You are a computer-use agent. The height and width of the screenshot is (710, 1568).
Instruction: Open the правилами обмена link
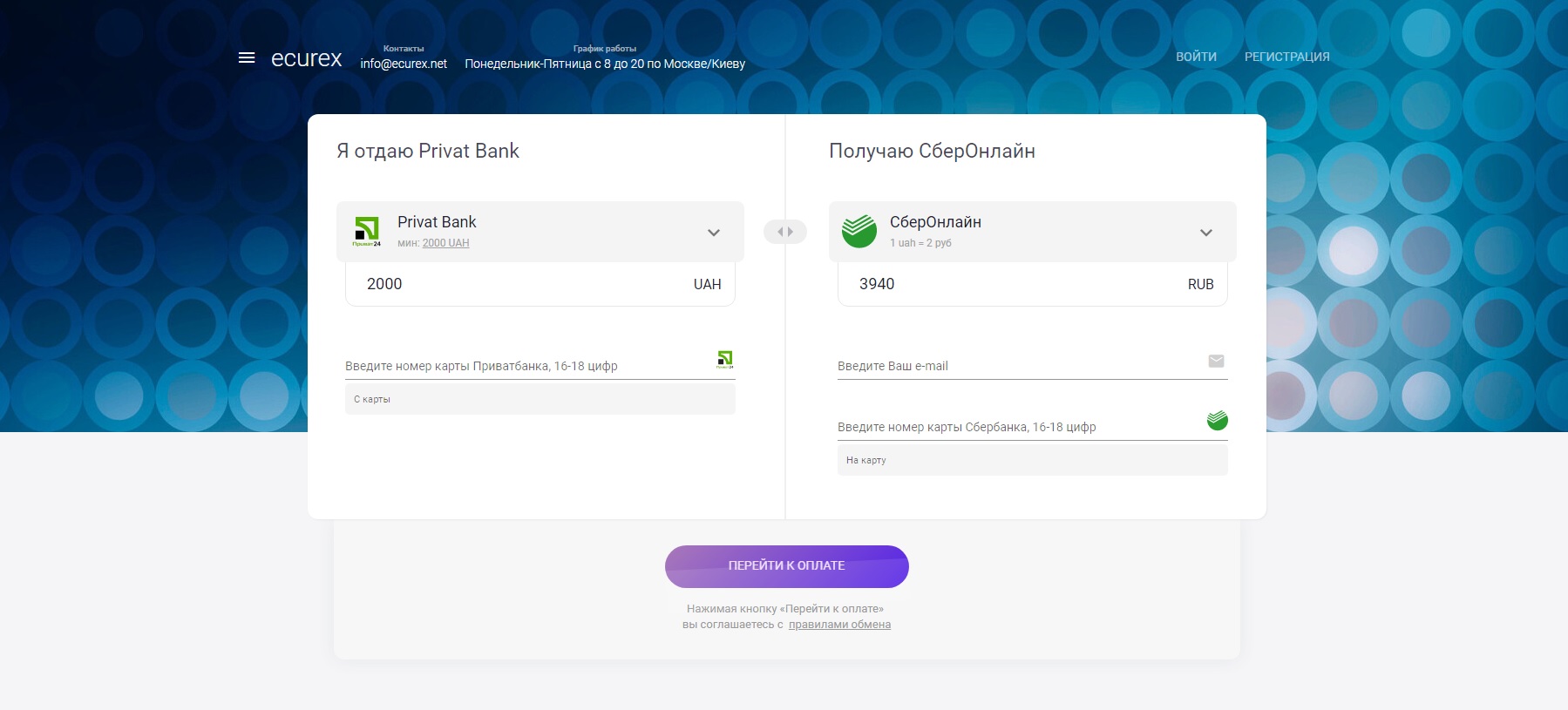click(839, 625)
